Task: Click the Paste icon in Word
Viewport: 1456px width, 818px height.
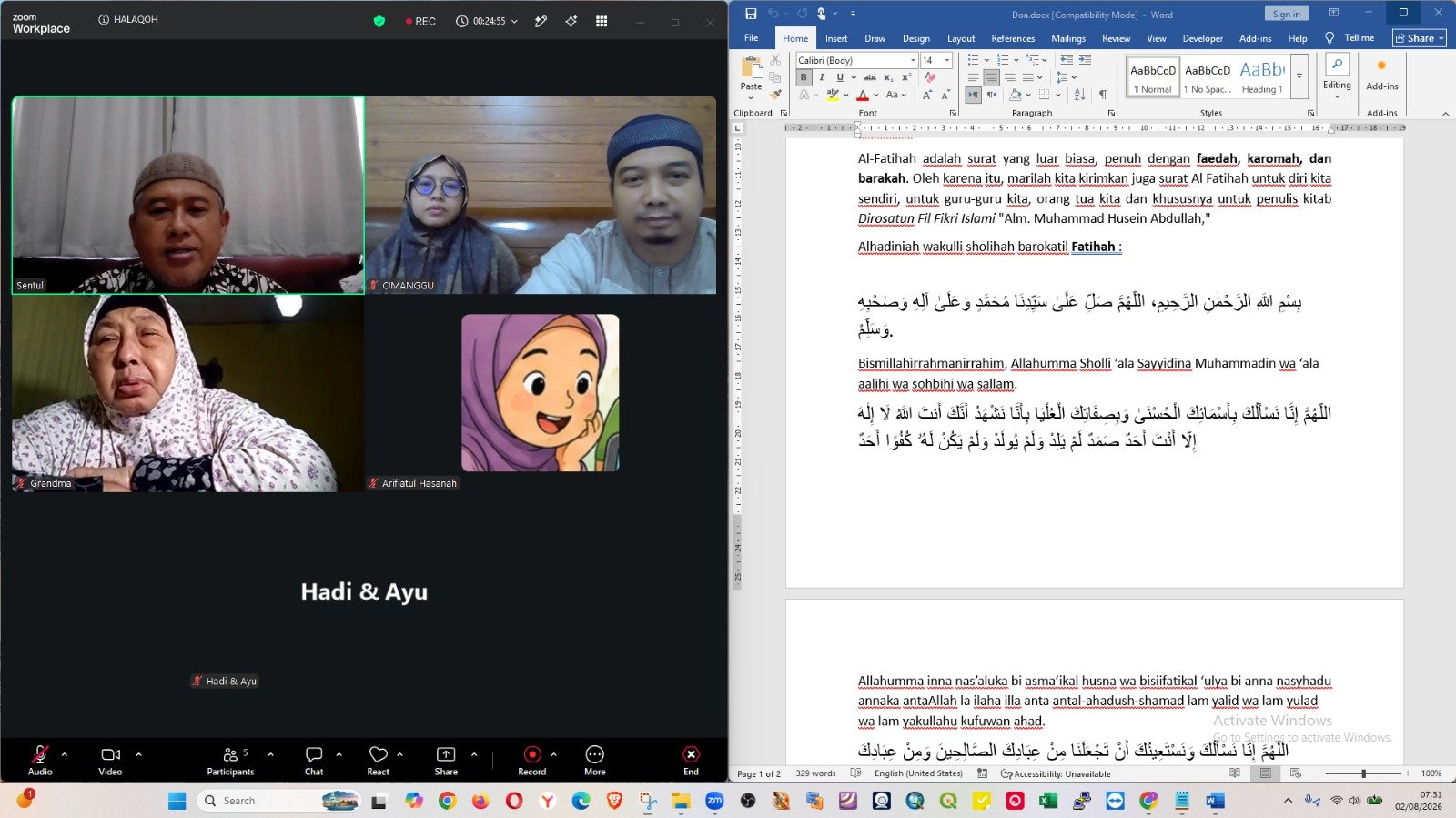Action: tap(752, 67)
